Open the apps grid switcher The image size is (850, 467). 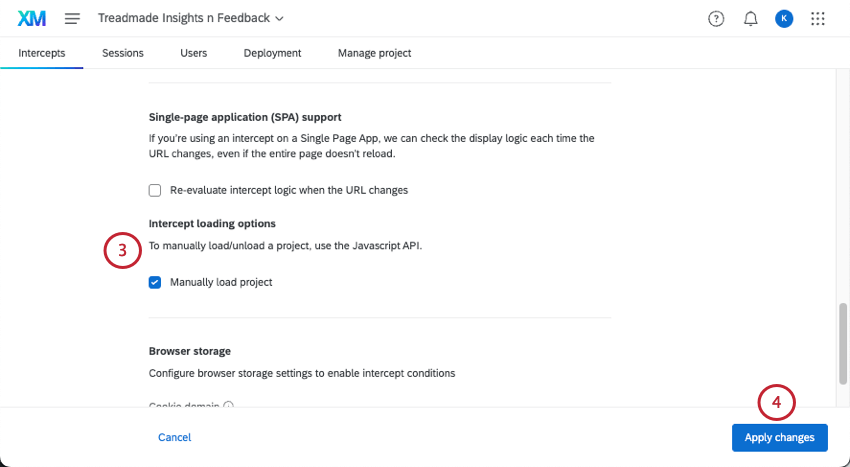tap(818, 18)
